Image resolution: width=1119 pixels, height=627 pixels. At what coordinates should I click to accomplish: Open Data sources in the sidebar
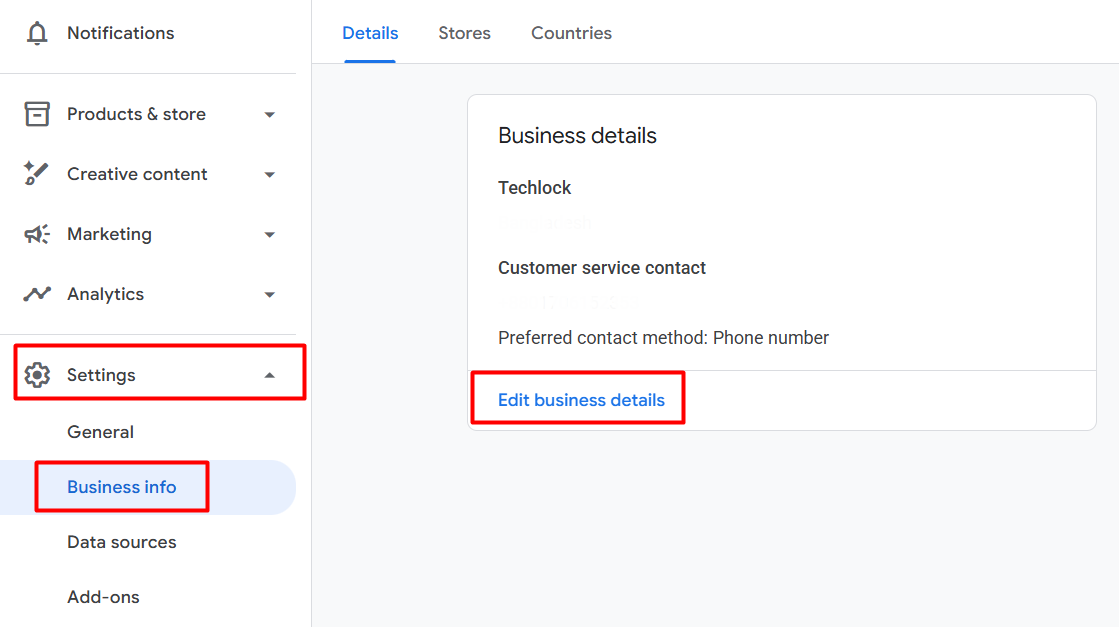(122, 542)
